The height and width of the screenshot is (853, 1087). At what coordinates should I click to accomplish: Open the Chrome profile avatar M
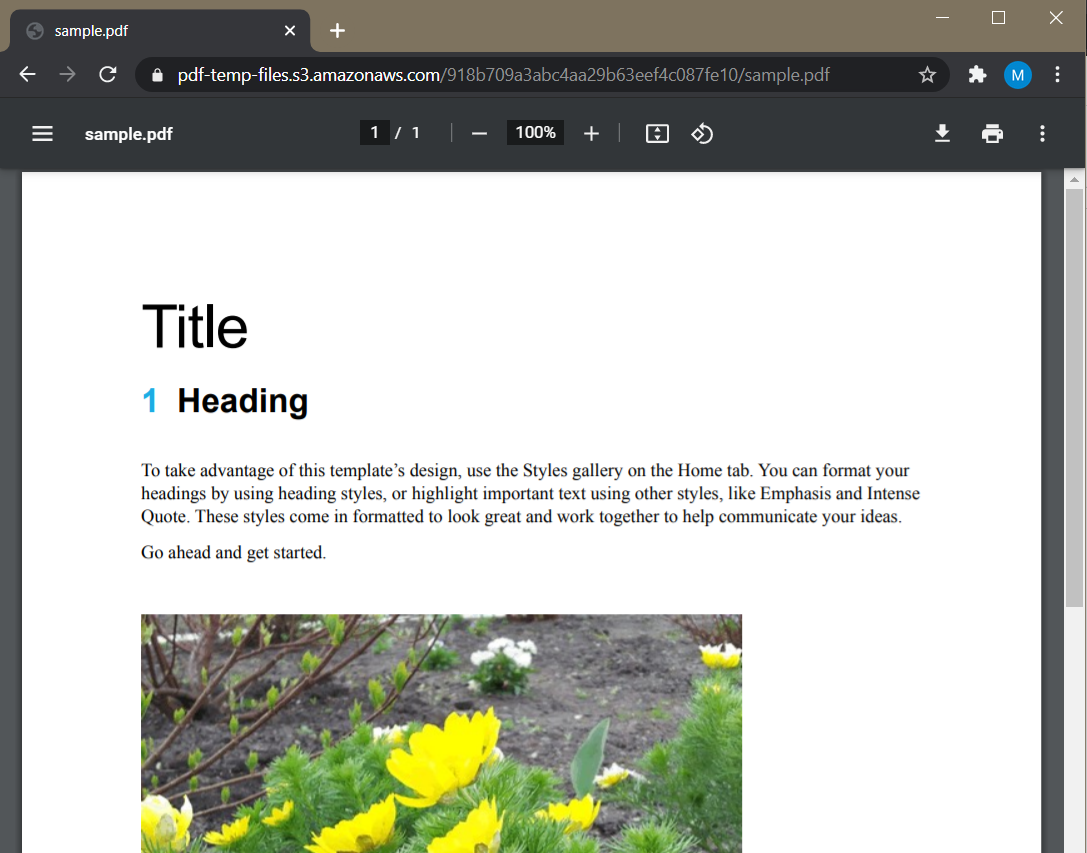coord(1018,75)
